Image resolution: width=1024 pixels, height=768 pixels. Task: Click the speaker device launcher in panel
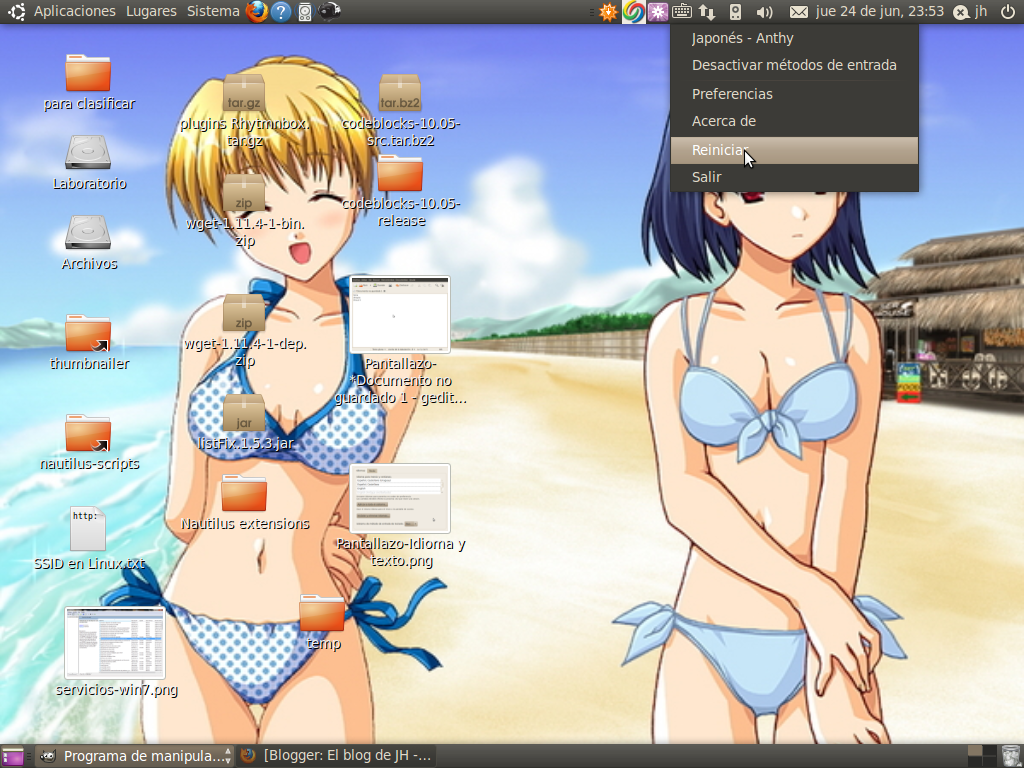pyautogui.click(x=304, y=12)
